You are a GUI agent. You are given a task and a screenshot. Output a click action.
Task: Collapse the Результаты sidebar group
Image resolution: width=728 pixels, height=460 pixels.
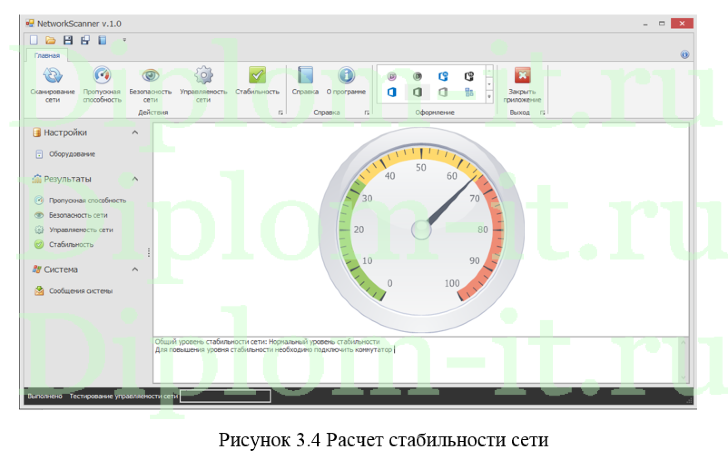pyautogui.click(x=135, y=179)
